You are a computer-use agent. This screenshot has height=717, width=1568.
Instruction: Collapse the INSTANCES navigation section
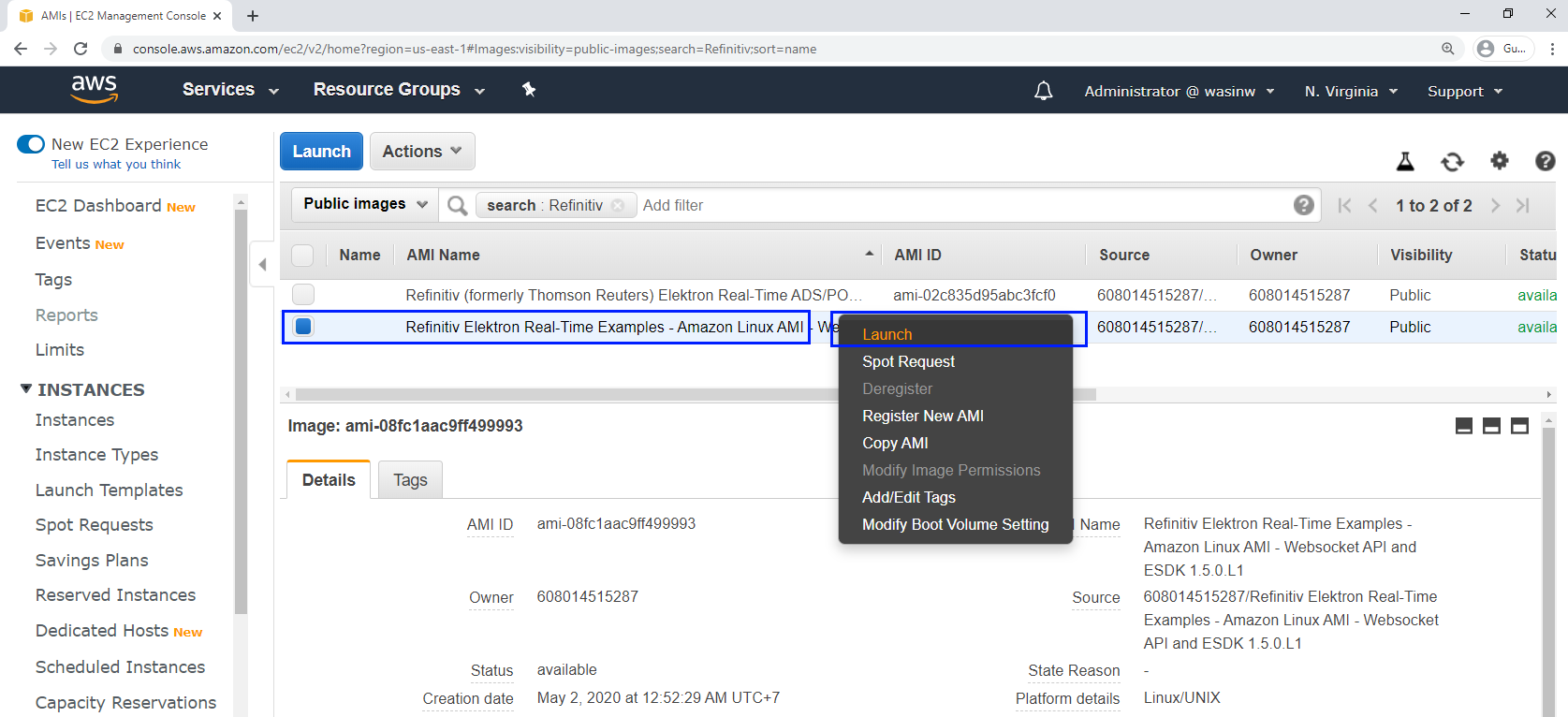click(26, 389)
